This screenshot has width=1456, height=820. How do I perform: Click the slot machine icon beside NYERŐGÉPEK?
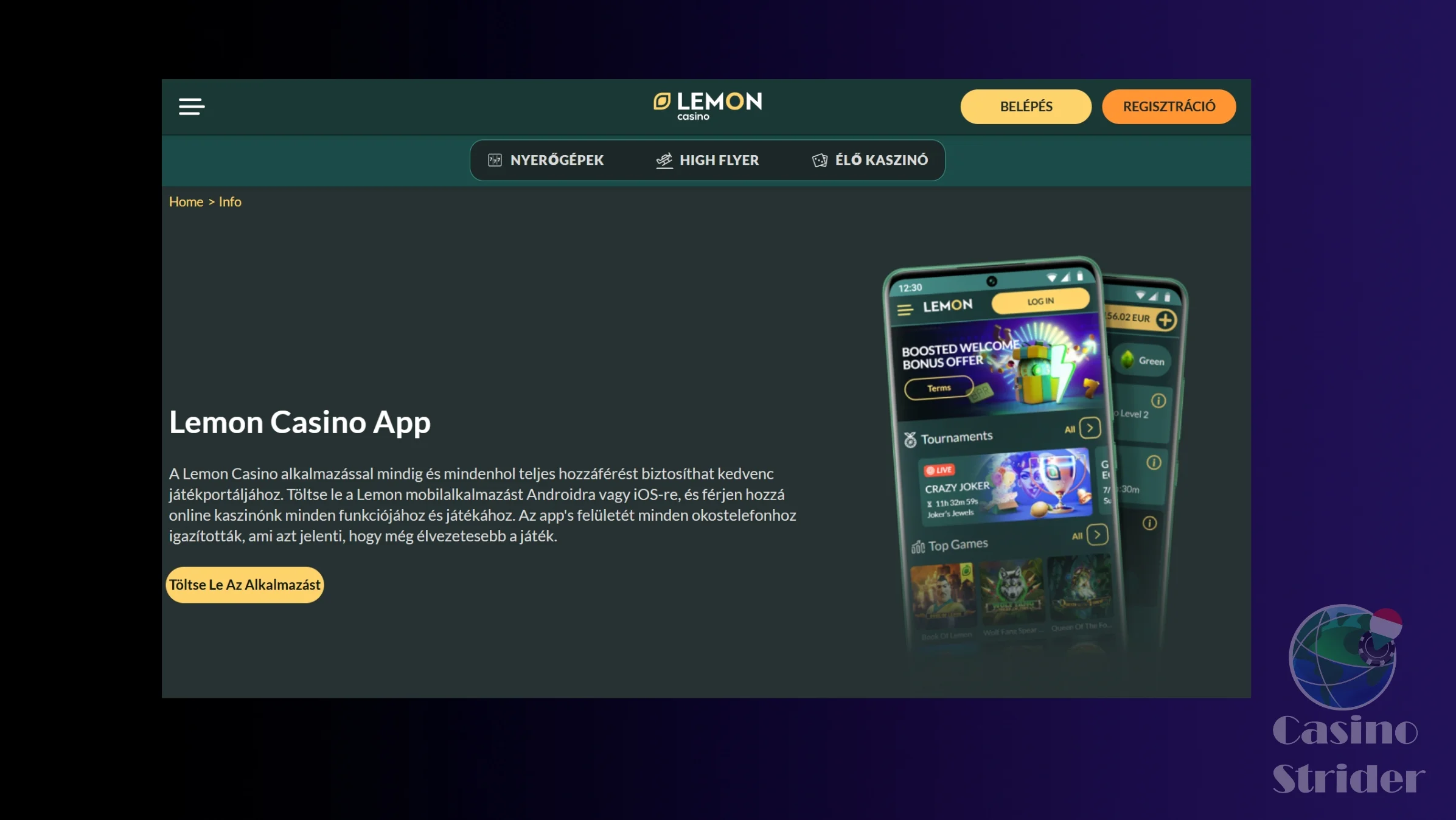[495, 160]
